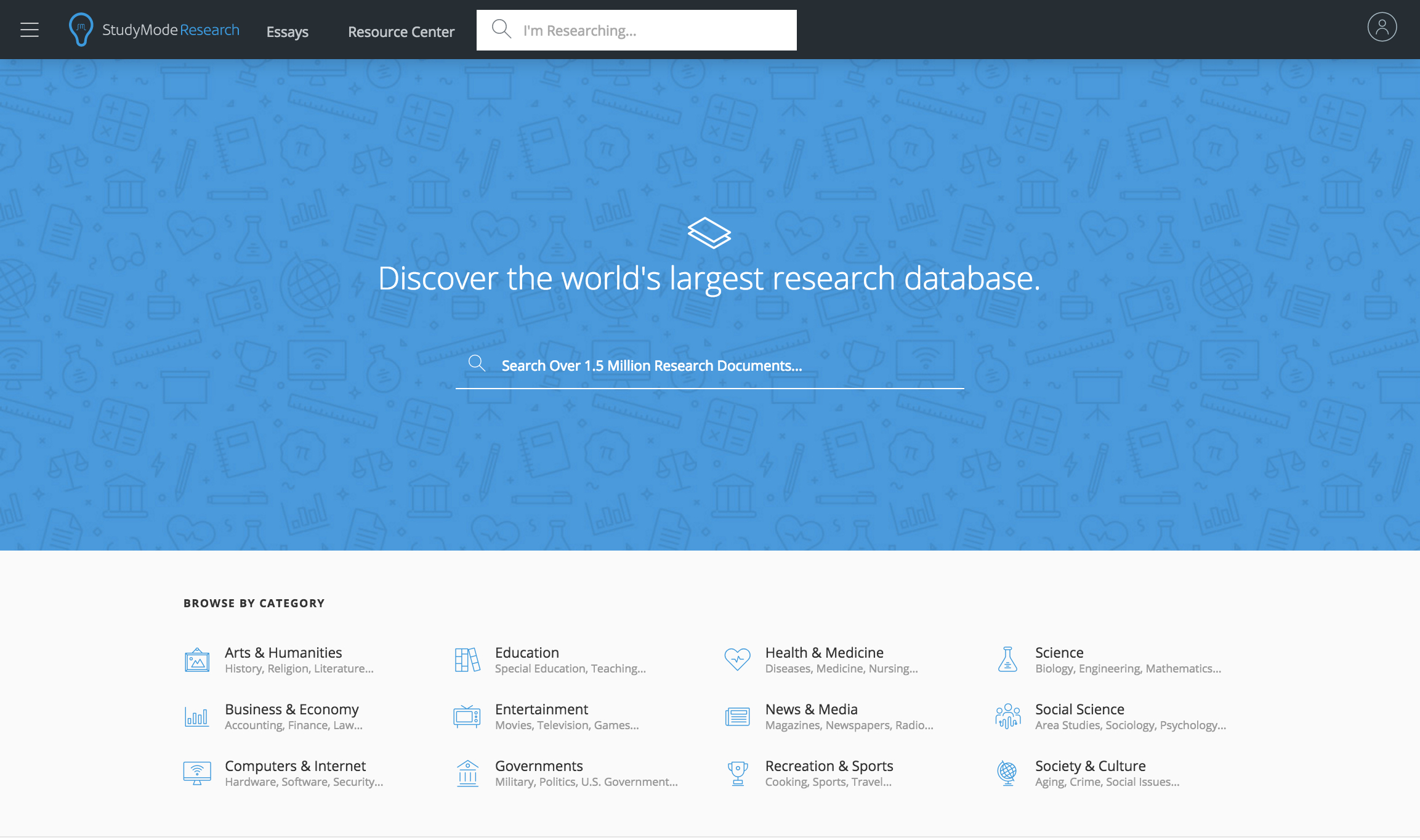
Task: Click the stacked layers icon above headline
Action: (x=709, y=233)
